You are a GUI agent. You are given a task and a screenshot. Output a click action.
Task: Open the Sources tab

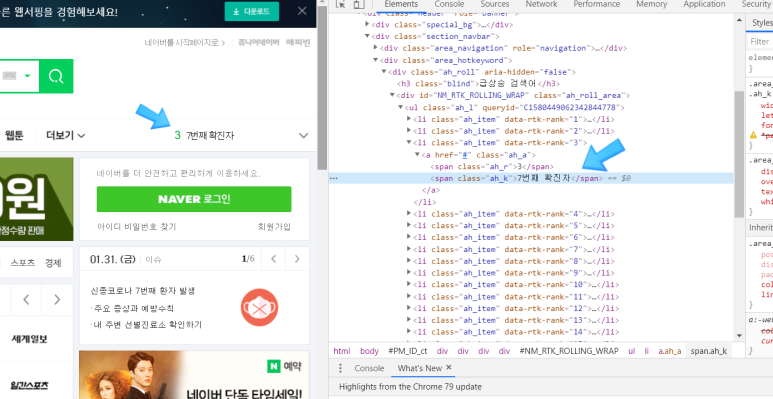[x=494, y=4]
